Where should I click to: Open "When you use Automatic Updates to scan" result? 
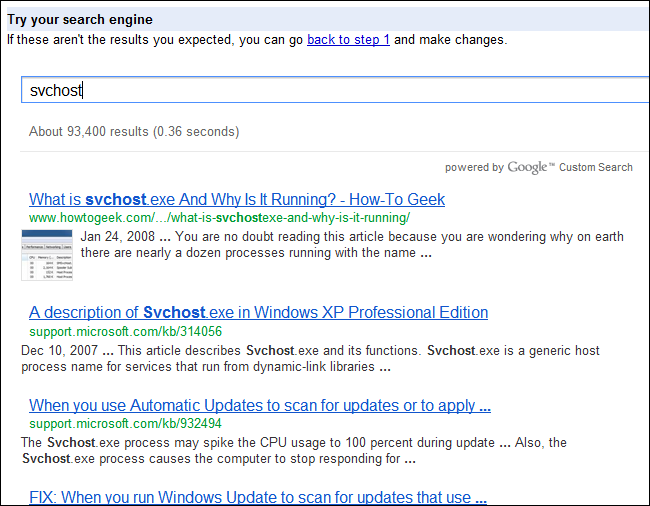tap(259, 406)
